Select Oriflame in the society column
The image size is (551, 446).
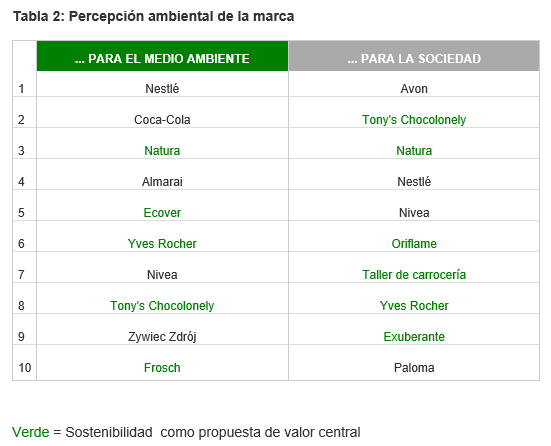pos(414,243)
